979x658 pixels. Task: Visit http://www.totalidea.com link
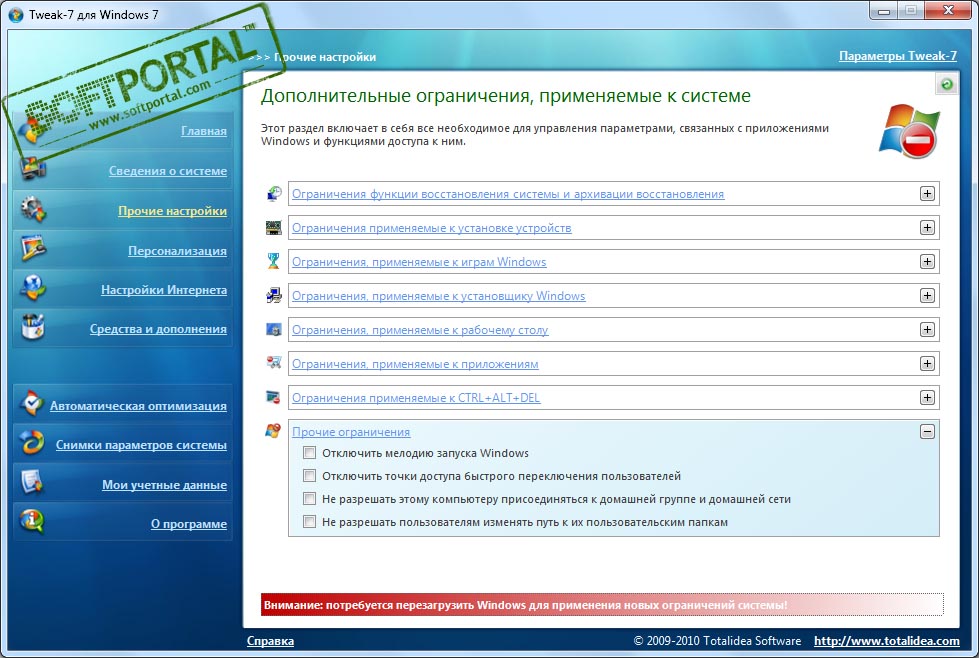coord(887,641)
